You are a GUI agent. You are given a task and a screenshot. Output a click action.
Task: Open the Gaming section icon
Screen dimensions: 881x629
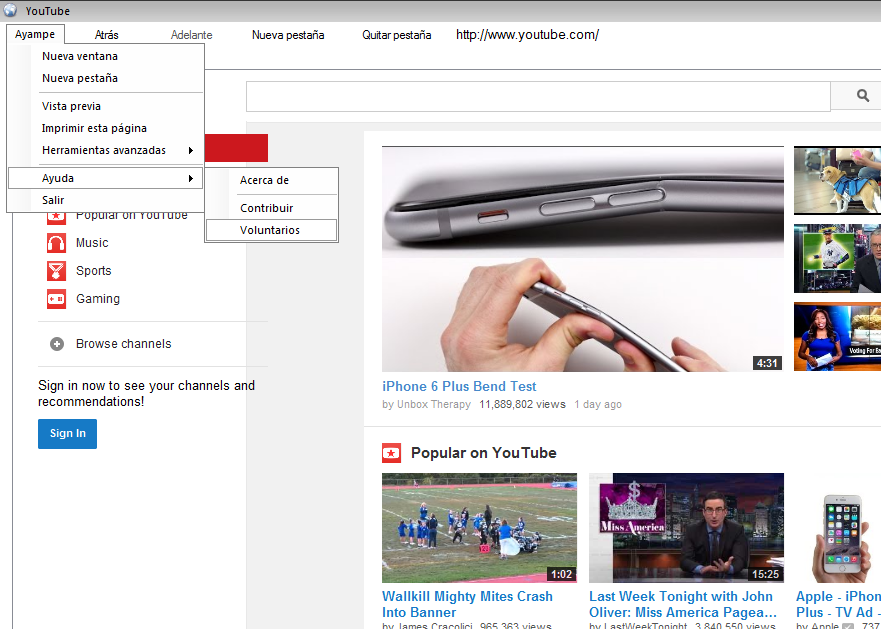pos(56,298)
